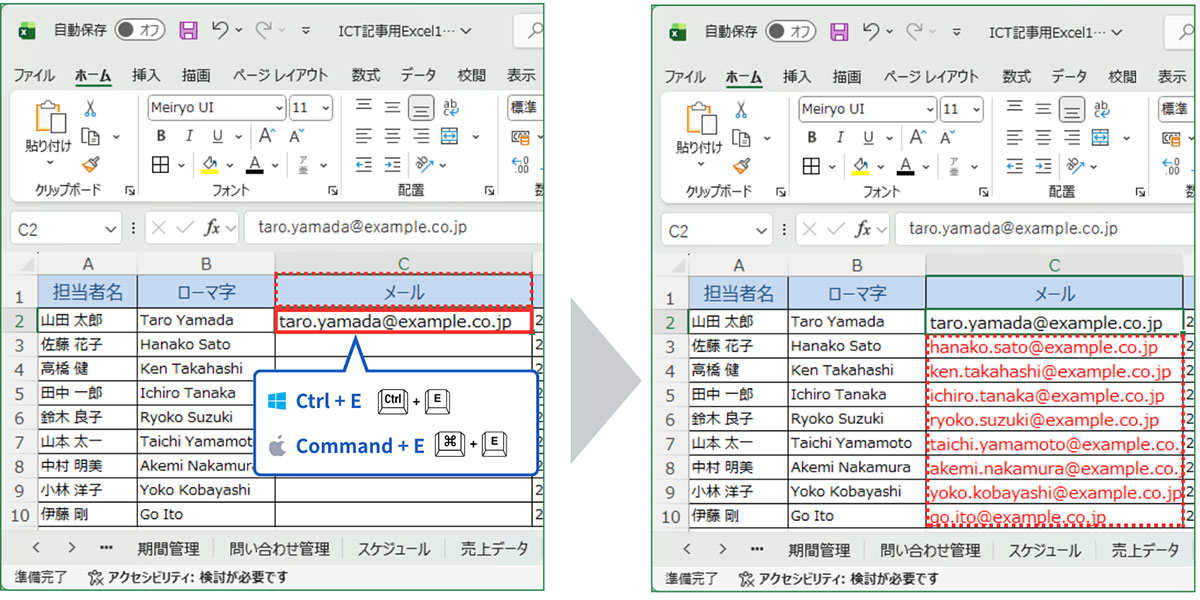Click Undo arrow in right window title bar

[872, 31]
